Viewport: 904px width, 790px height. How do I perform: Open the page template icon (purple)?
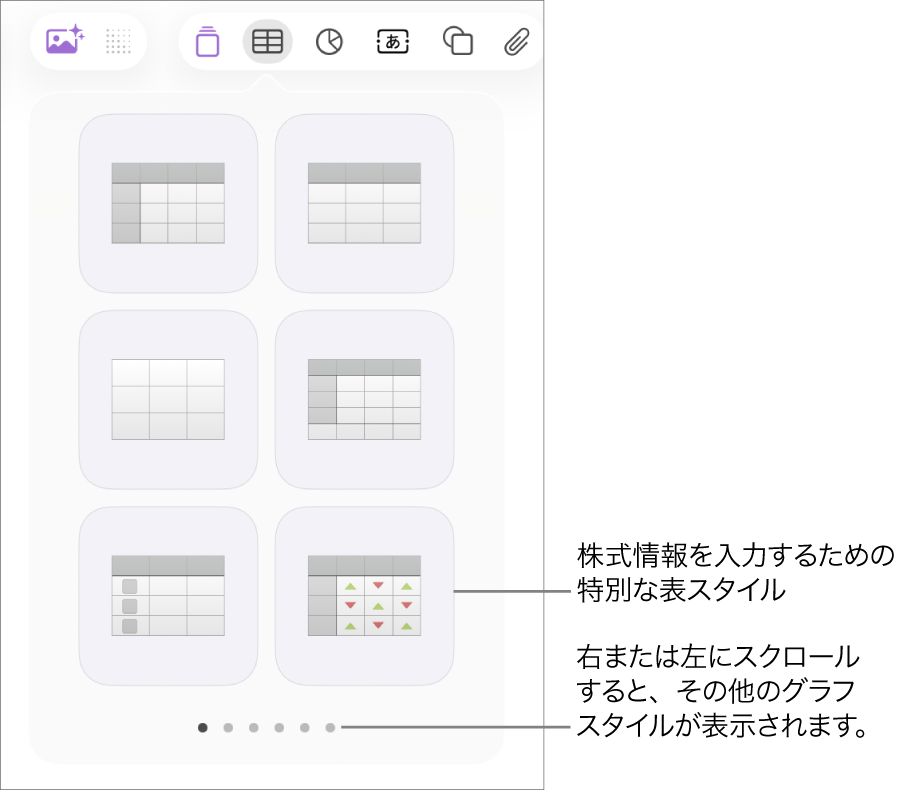point(208,42)
